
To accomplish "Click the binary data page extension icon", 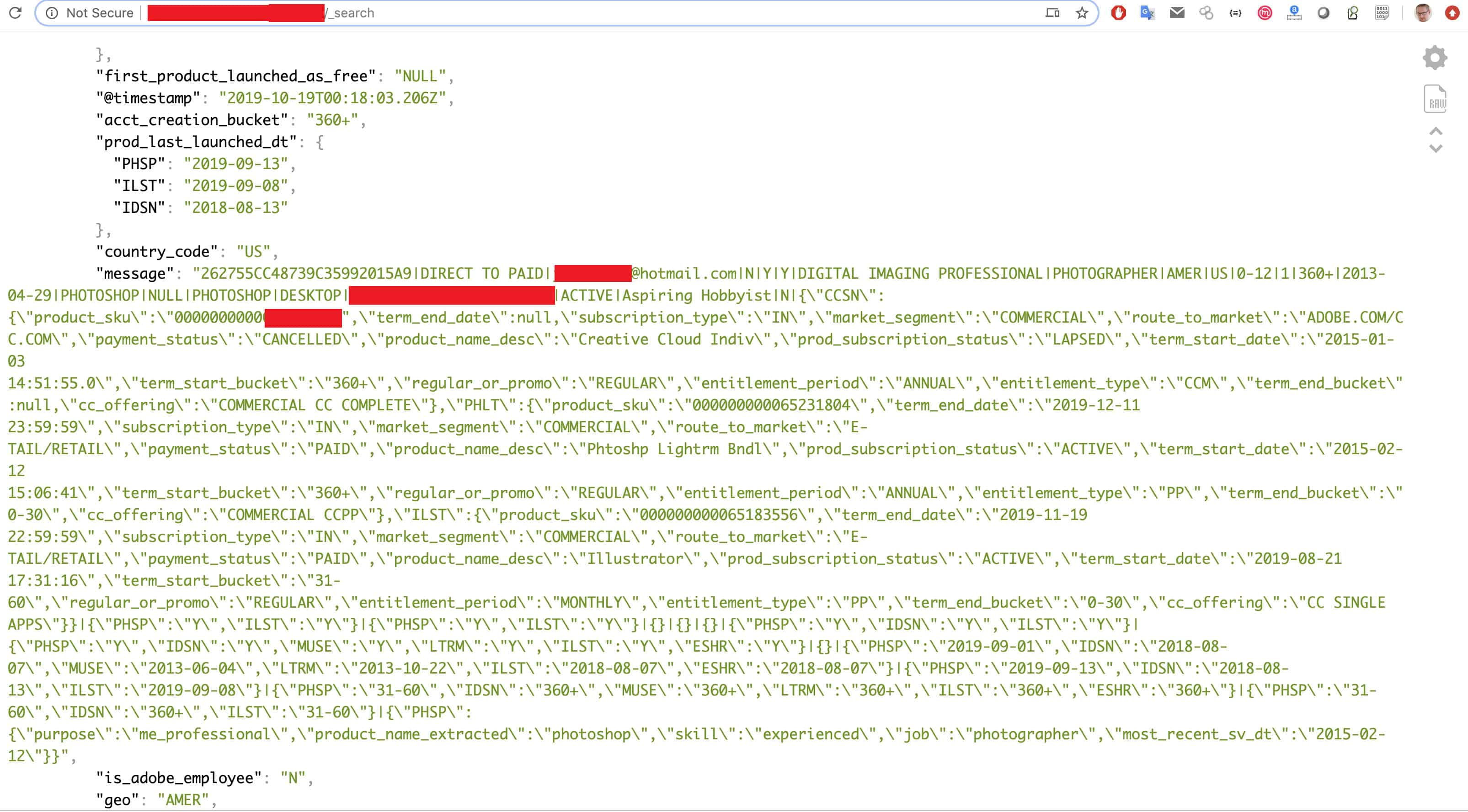I will [x=1382, y=12].
